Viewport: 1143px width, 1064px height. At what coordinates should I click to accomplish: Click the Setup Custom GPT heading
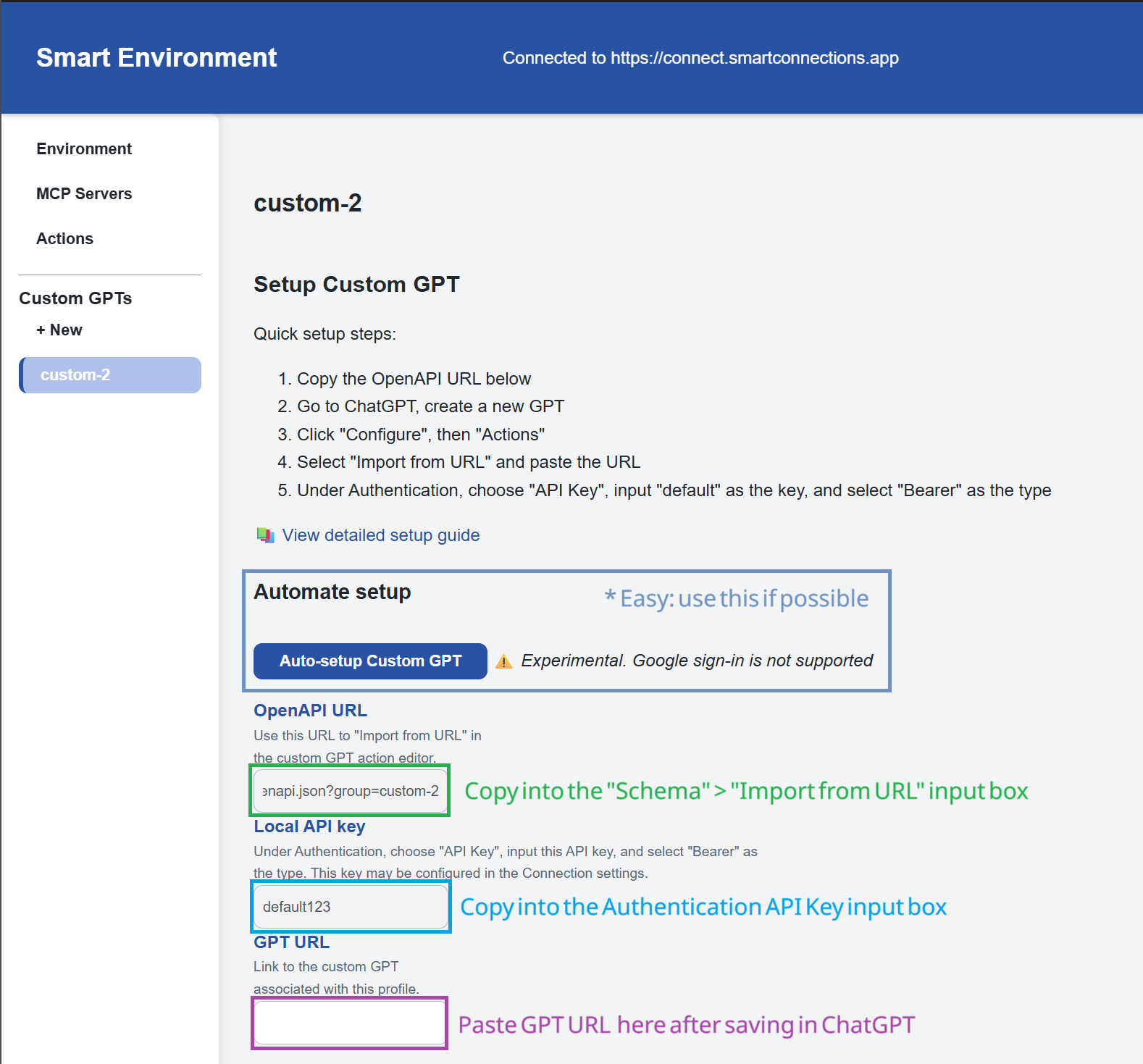[356, 284]
